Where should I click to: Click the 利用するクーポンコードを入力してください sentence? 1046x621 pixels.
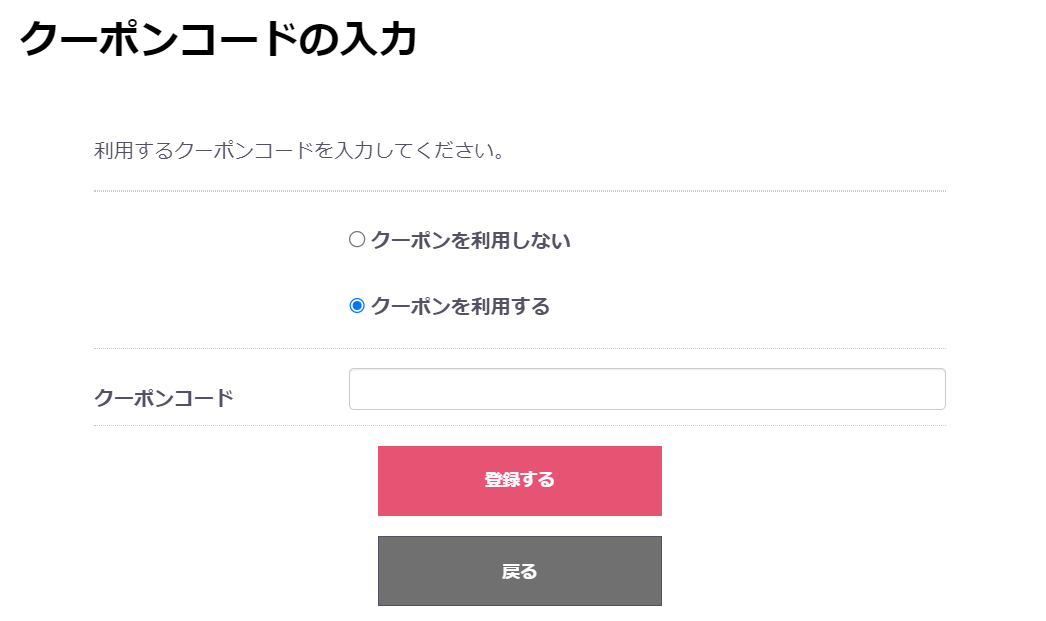[x=299, y=152]
